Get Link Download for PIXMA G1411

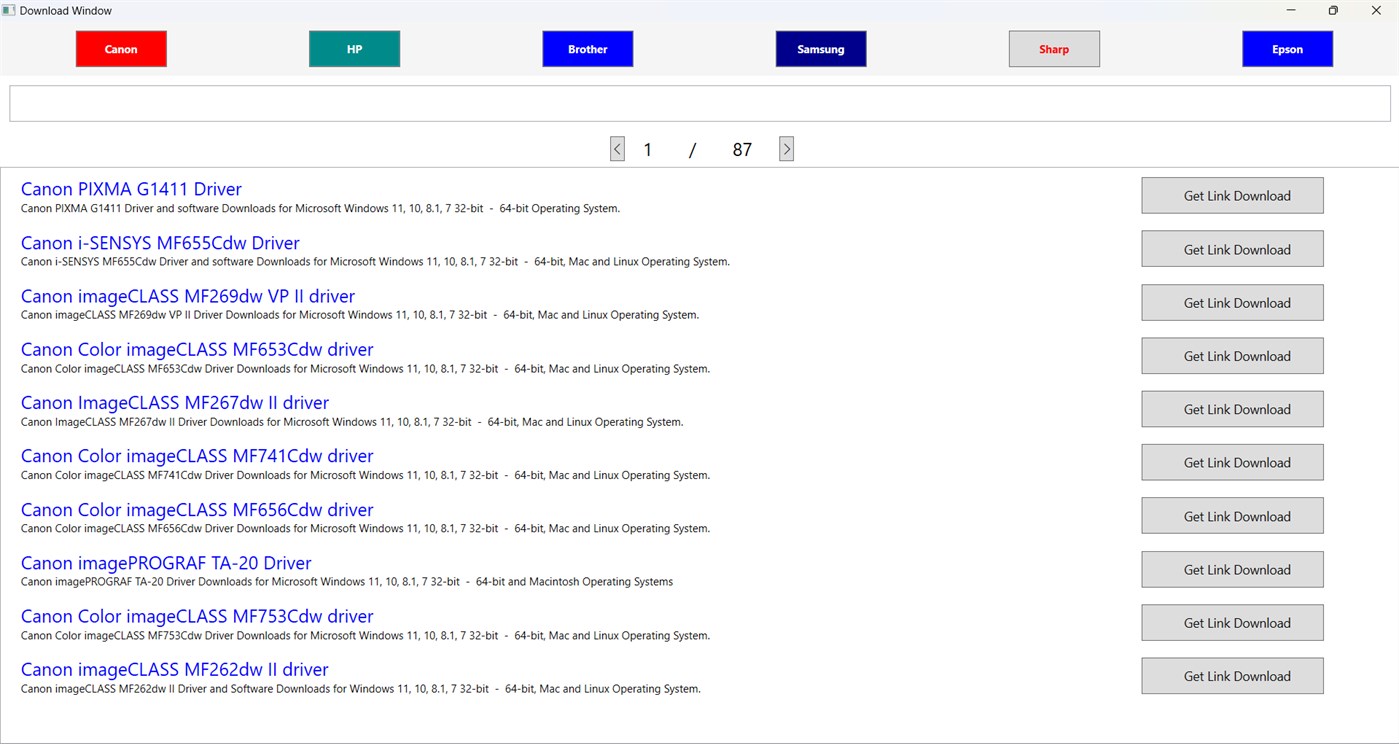1232,196
